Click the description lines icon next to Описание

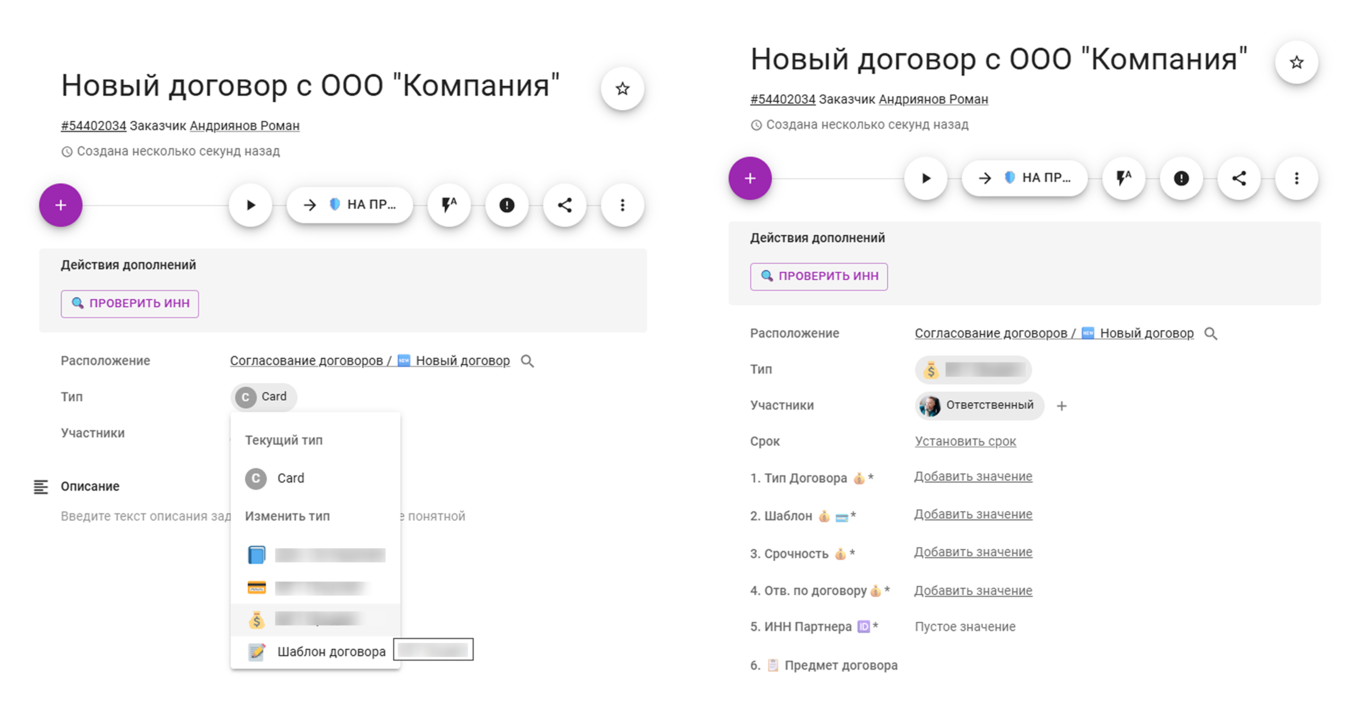coord(41,486)
